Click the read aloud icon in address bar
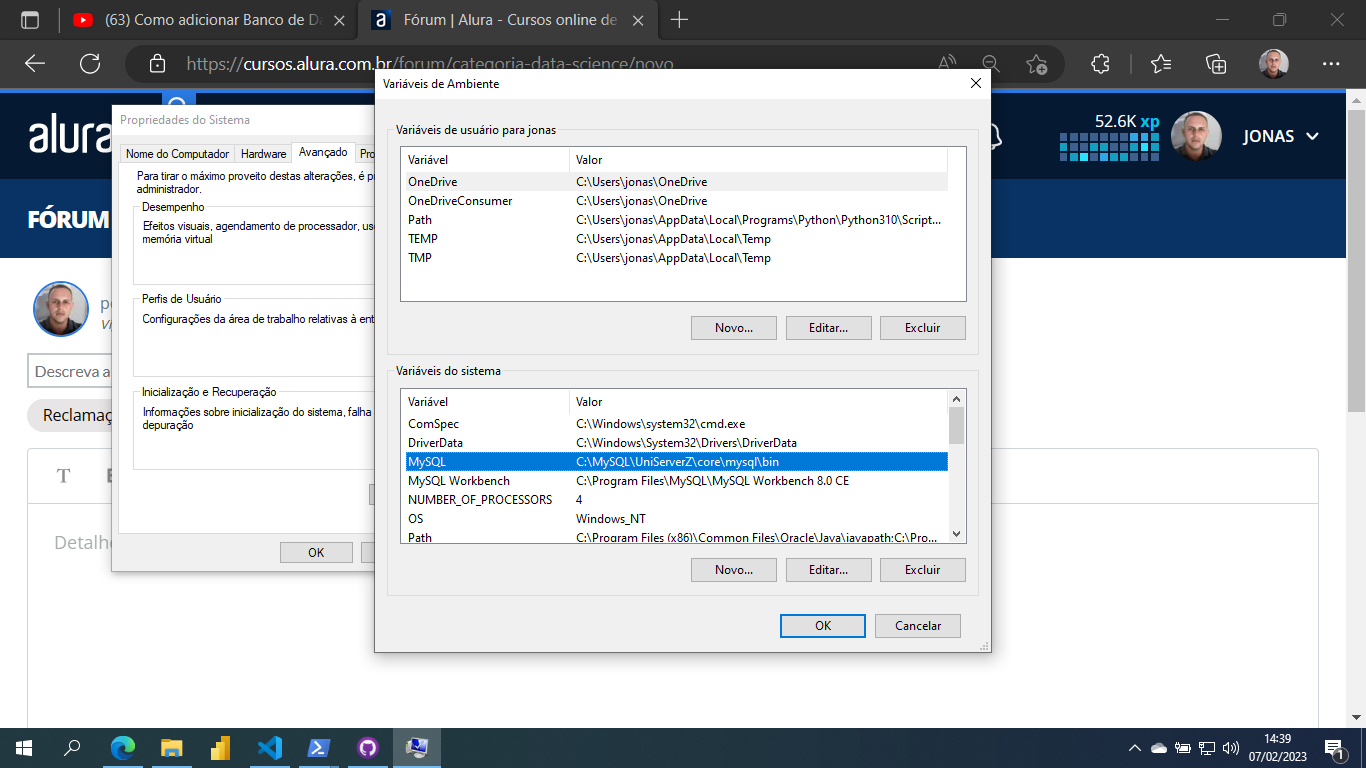 [947, 64]
